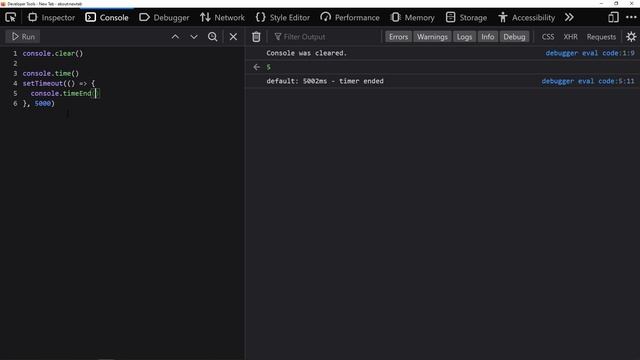
Task: Switch to the Console tab
Action: [x=107, y=18]
